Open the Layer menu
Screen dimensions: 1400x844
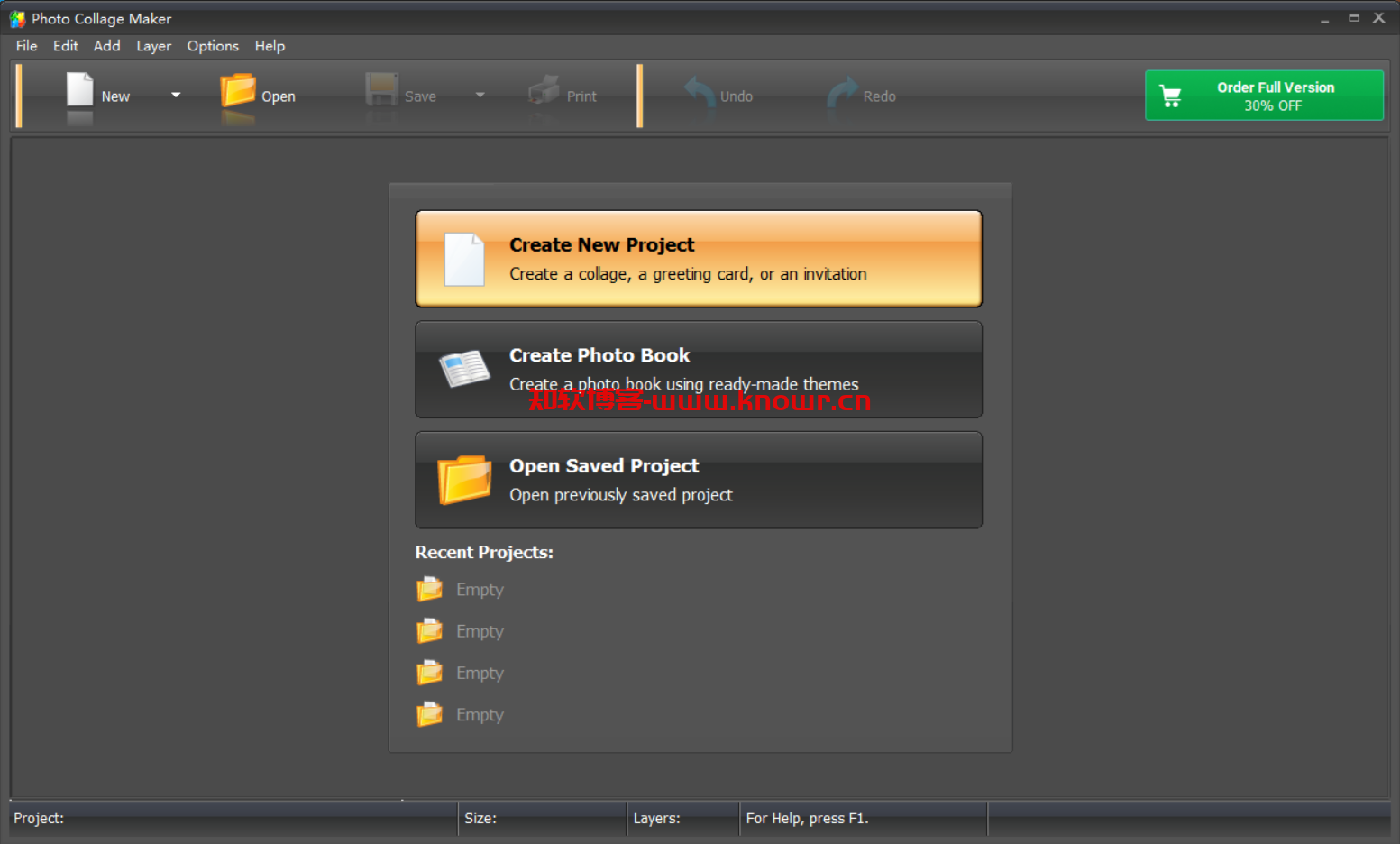(x=154, y=46)
